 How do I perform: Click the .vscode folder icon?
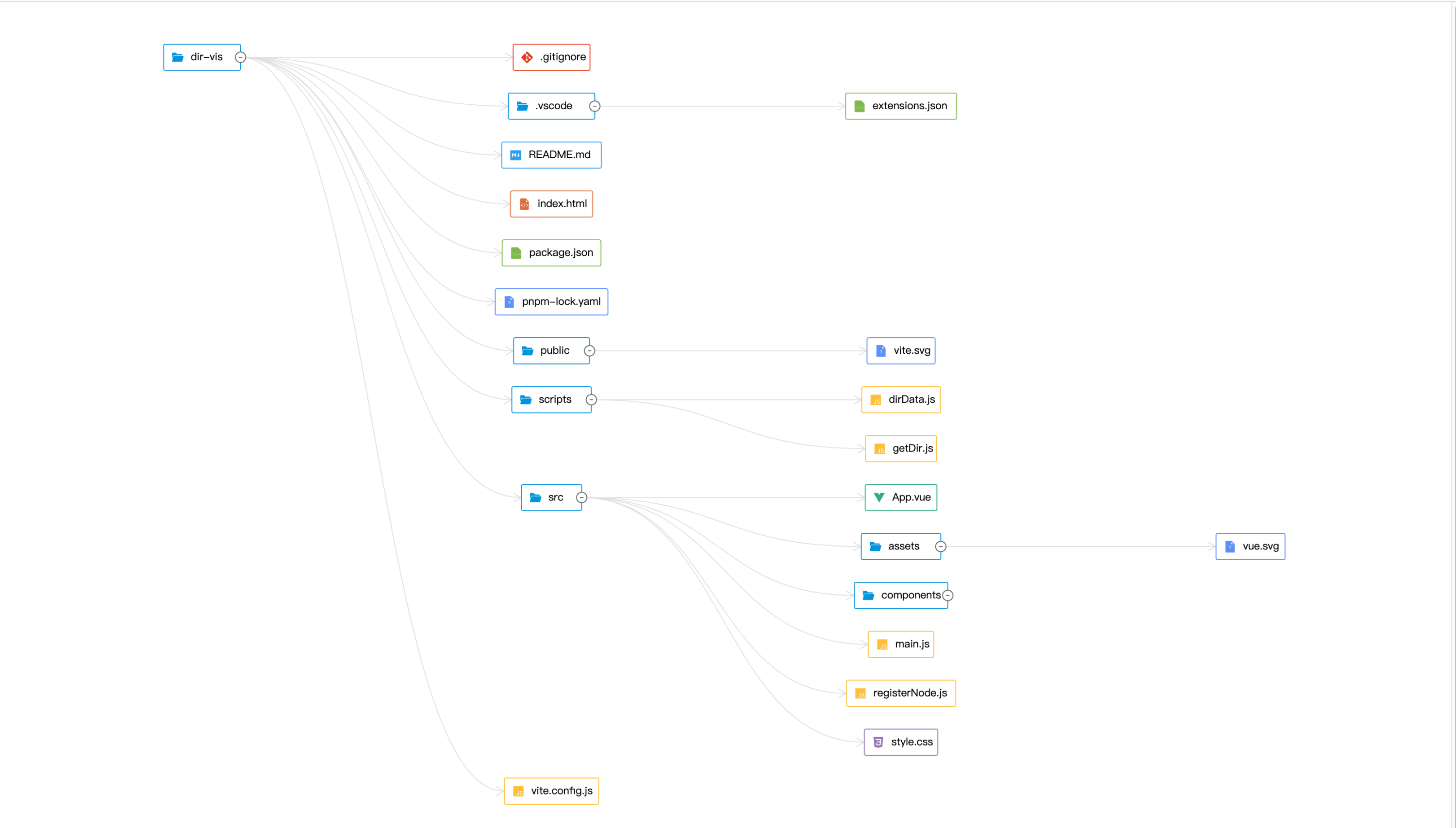click(x=522, y=106)
